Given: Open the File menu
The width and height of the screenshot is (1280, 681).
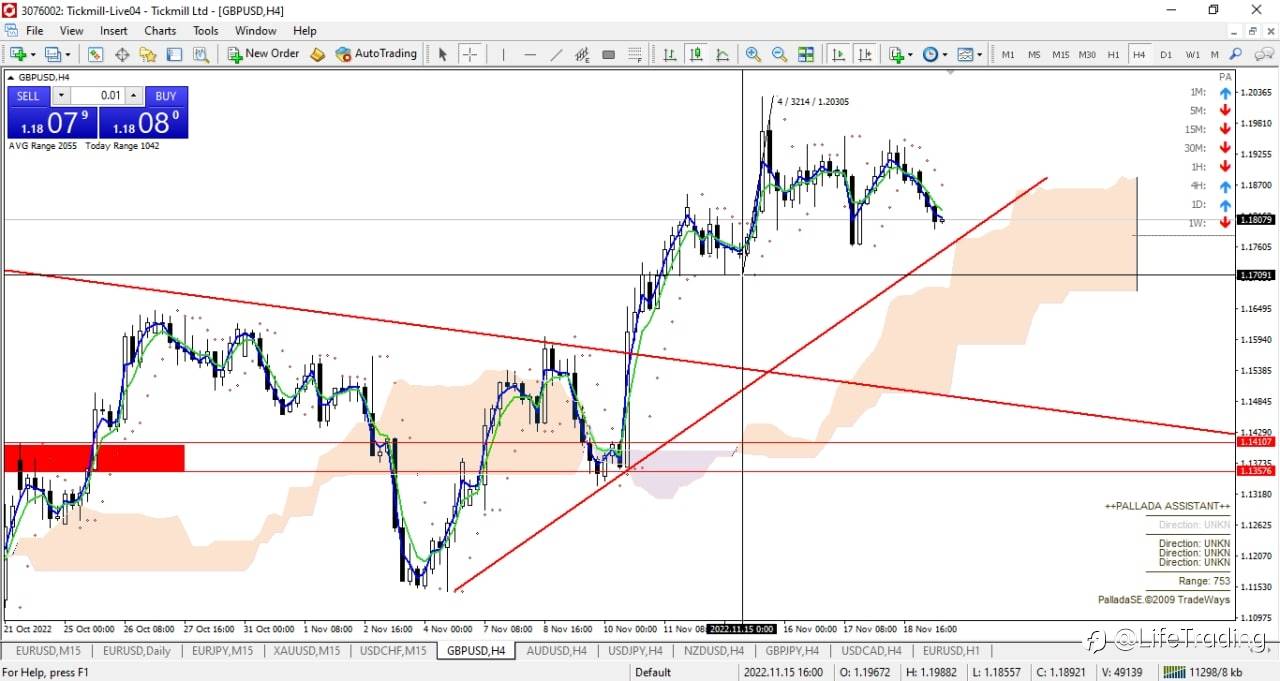Looking at the screenshot, I should 34,31.
